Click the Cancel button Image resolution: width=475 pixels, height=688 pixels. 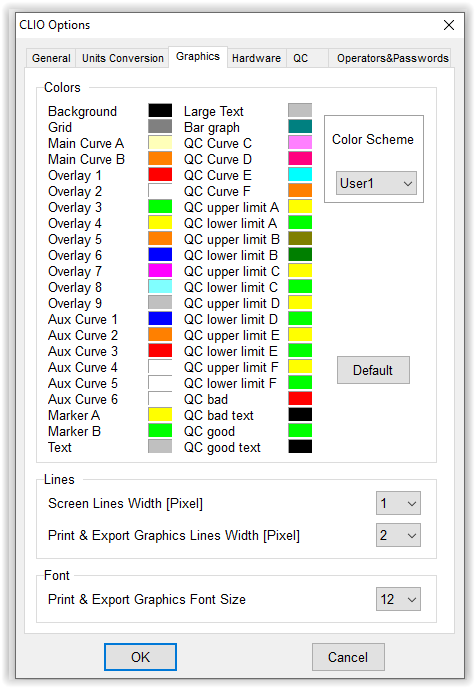pyautogui.click(x=348, y=657)
